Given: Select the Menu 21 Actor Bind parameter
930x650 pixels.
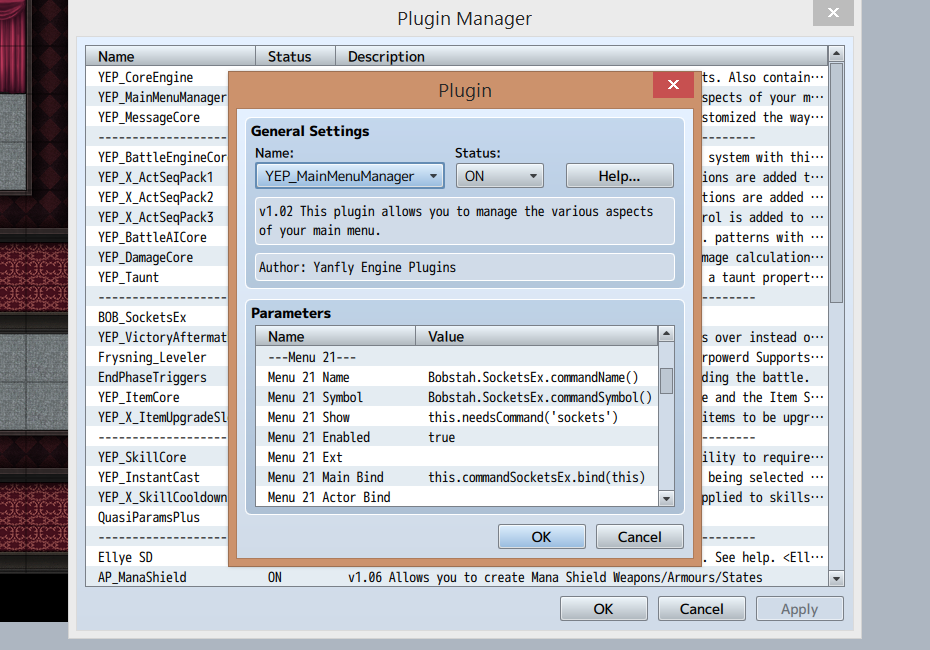Looking at the screenshot, I should point(457,497).
